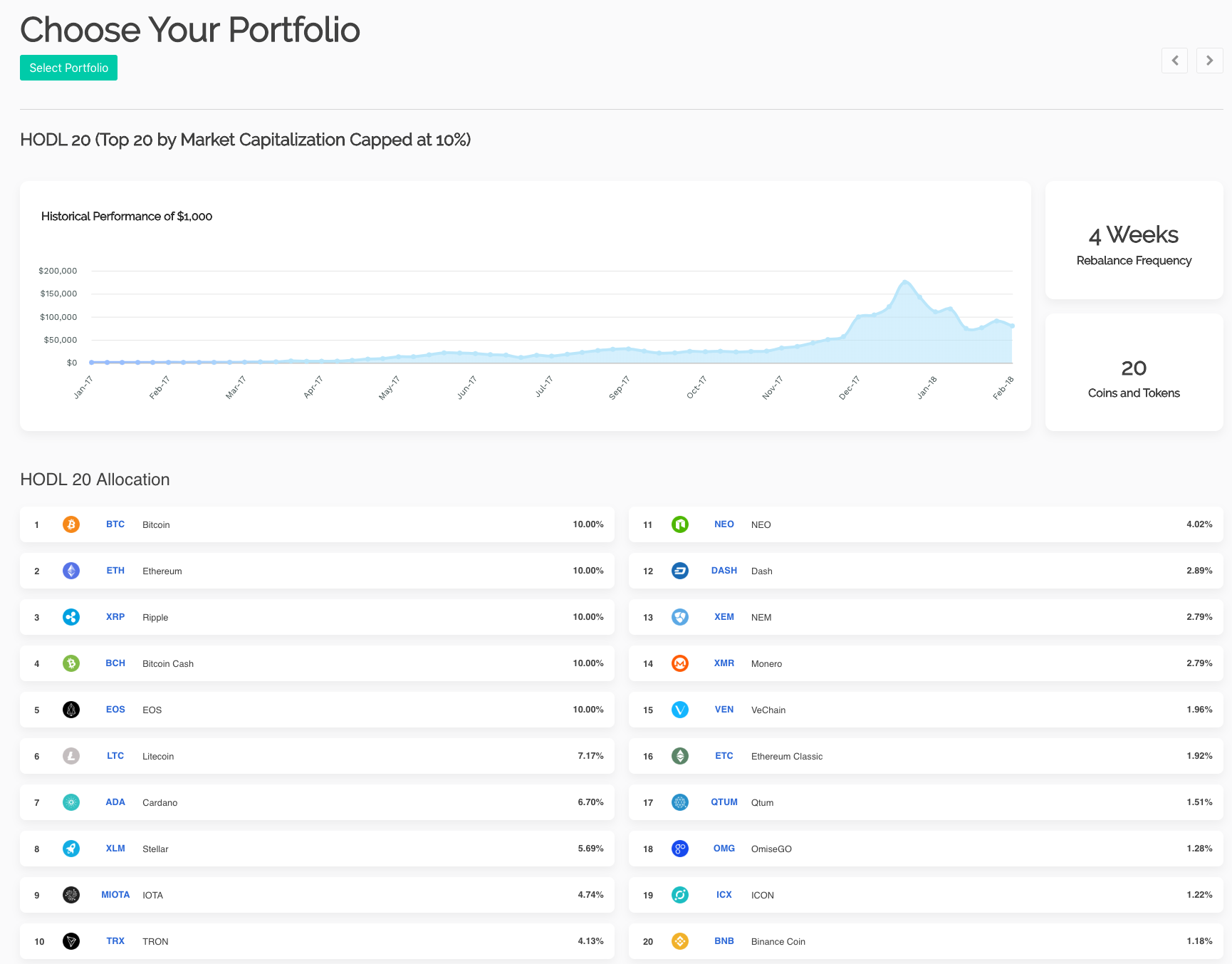Open the MIOTA ticker link
The width and height of the screenshot is (1232, 964).
(115, 895)
